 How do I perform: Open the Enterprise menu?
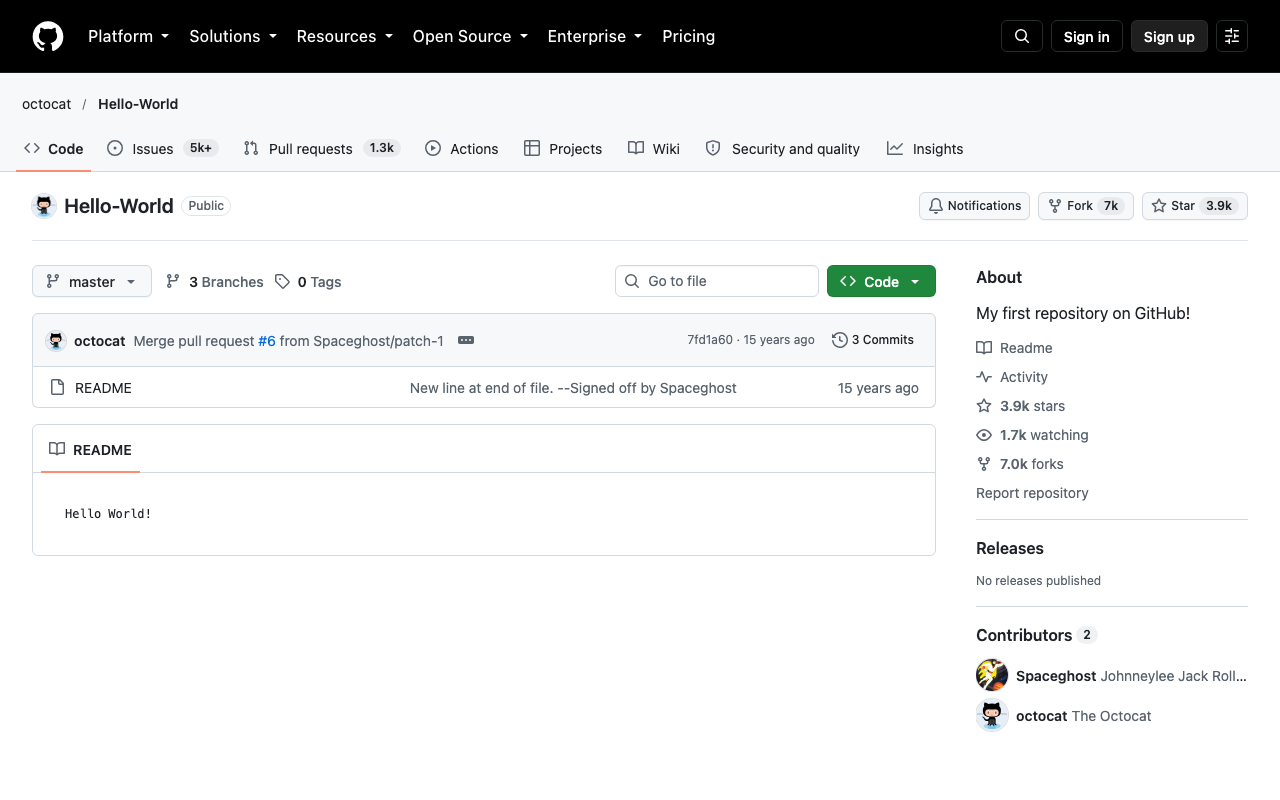(x=595, y=36)
